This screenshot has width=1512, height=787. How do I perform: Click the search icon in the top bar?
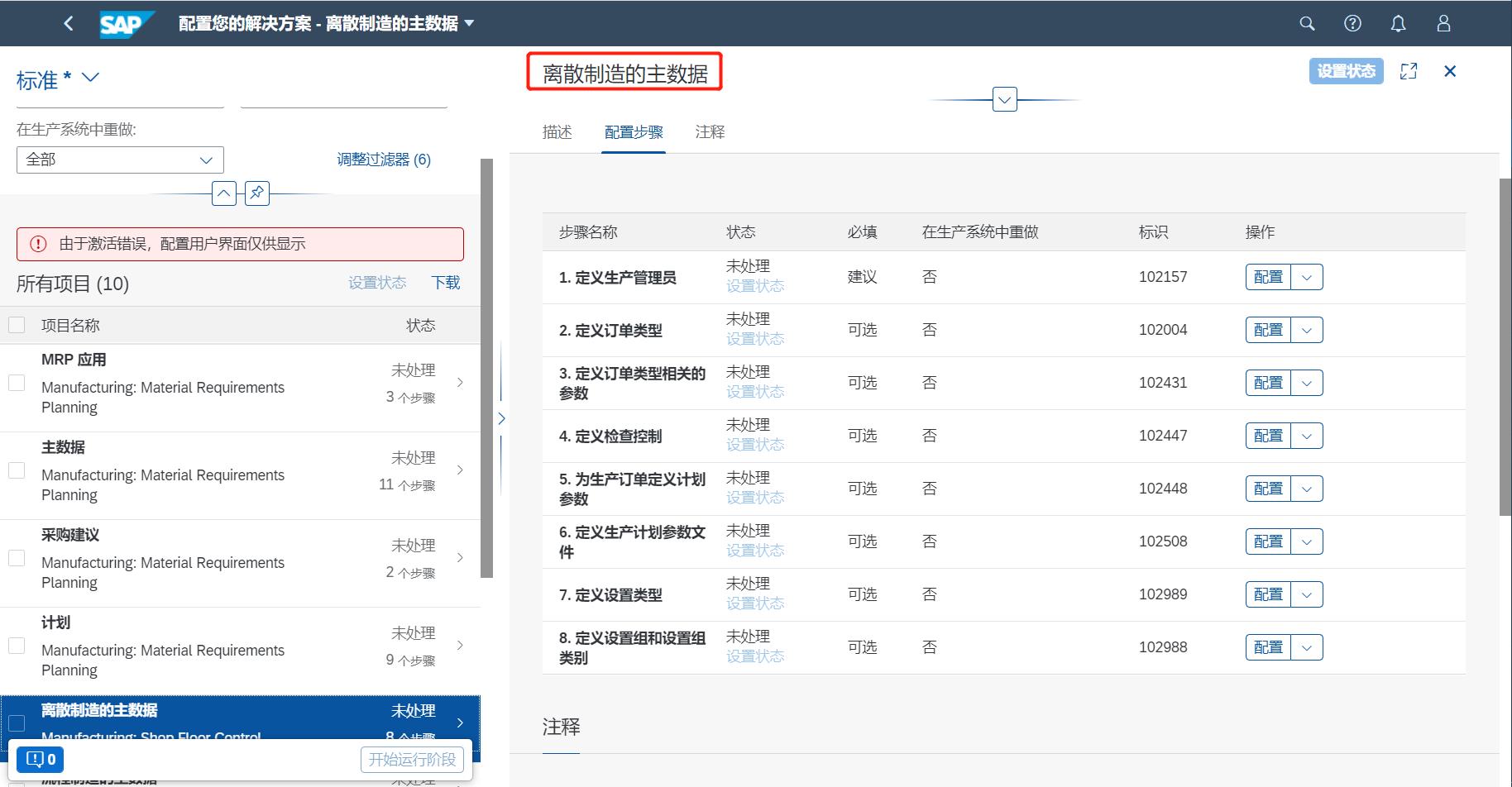point(1307,23)
